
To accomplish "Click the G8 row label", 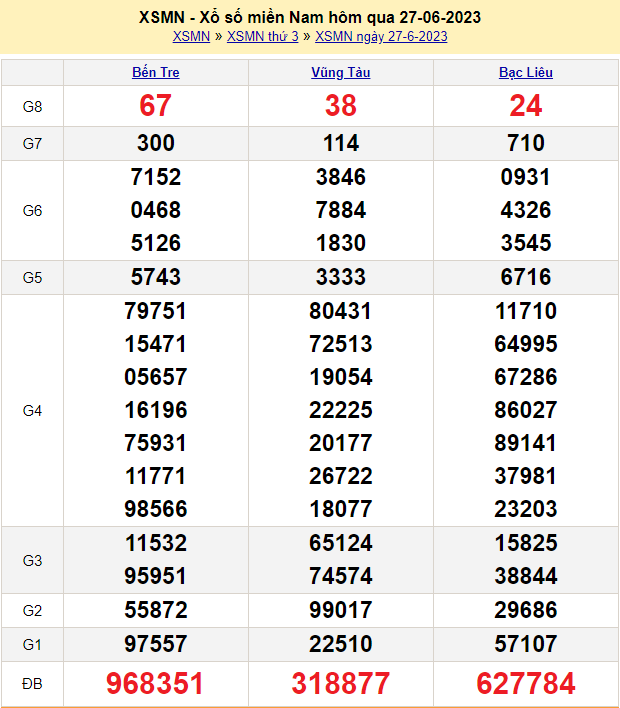I will [x=32, y=106].
